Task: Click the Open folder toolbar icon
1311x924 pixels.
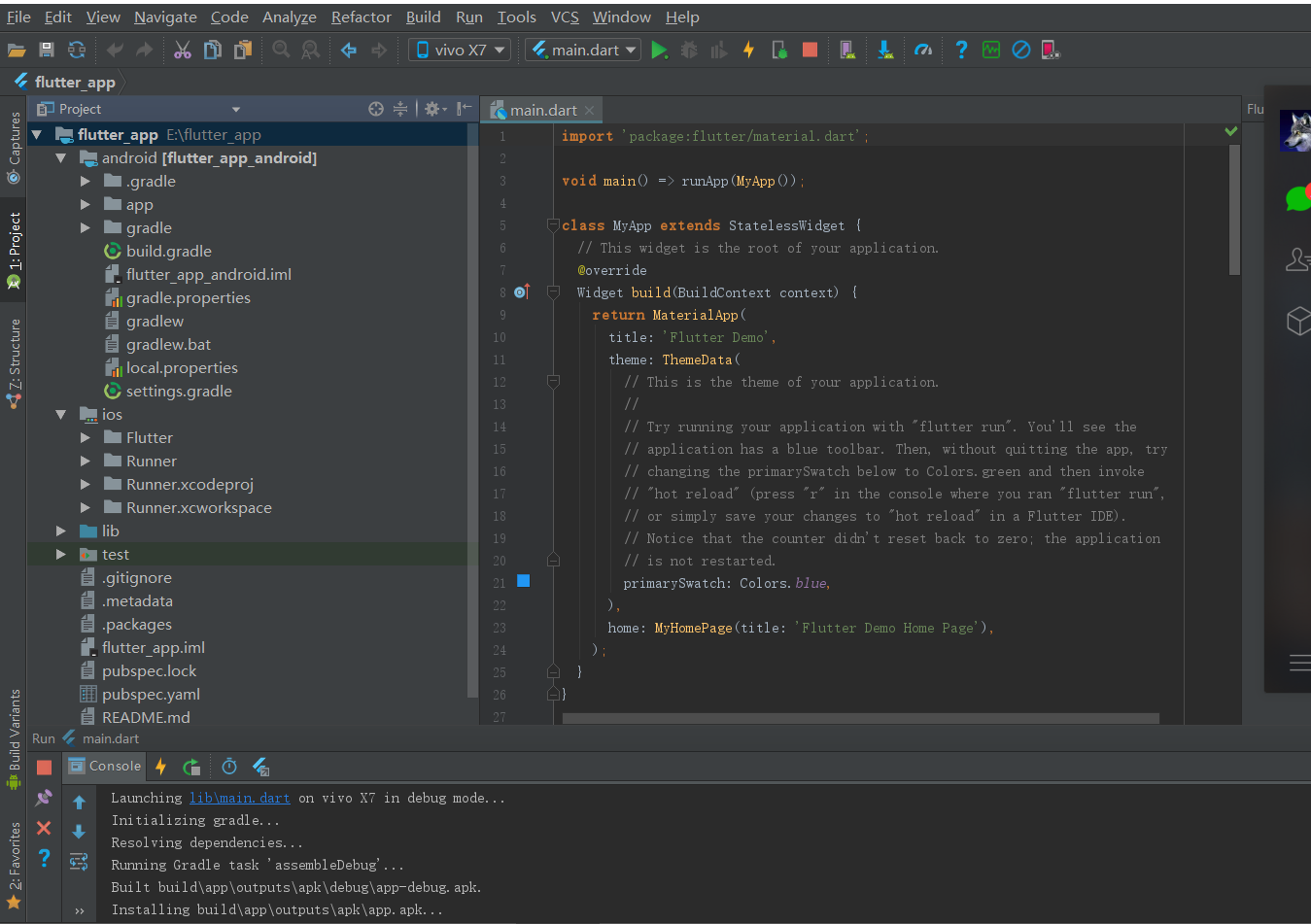Action: (17, 50)
